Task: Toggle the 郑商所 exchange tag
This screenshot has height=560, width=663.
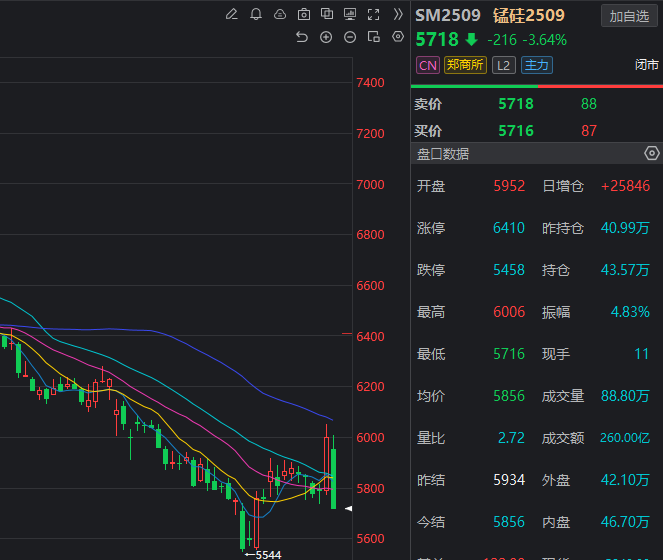Action: [x=465, y=65]
